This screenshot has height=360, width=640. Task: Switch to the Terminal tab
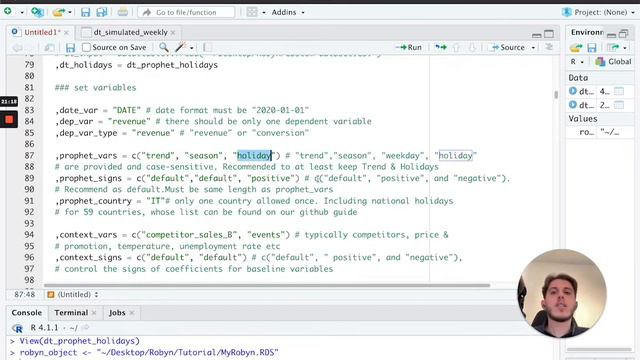click(71, 313)
